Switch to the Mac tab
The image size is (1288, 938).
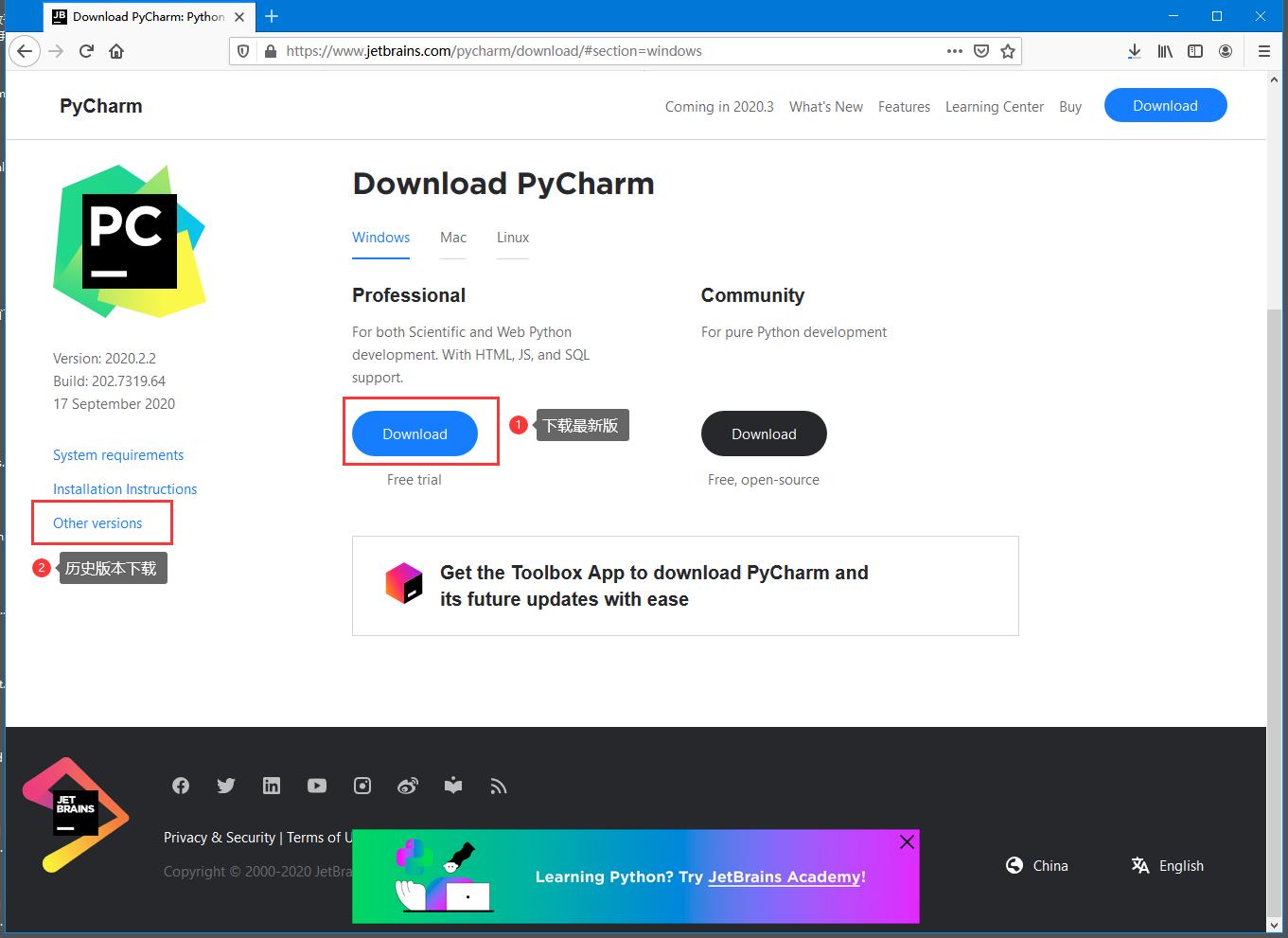coord(453,238)
